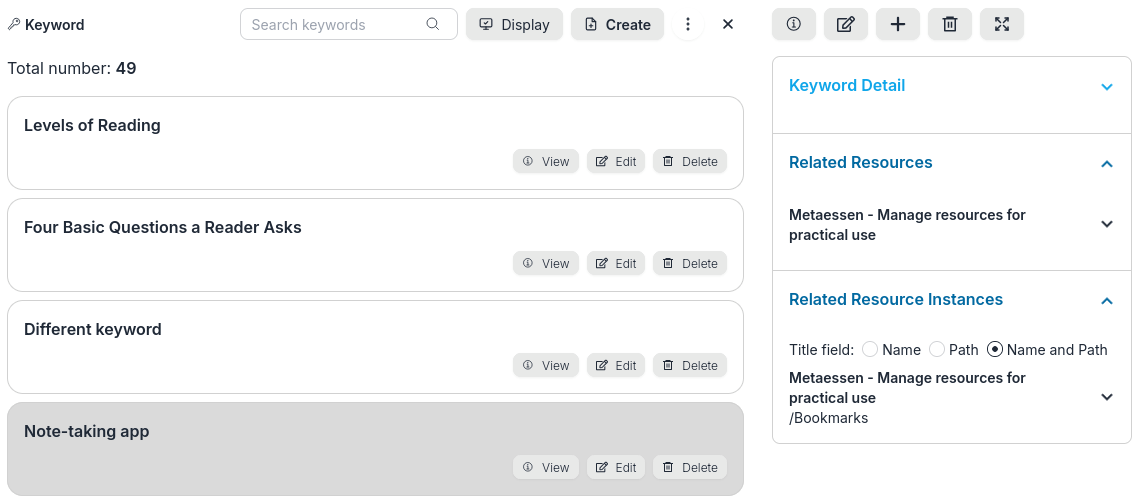Delete the Different keyword entry

coord(690,365)
